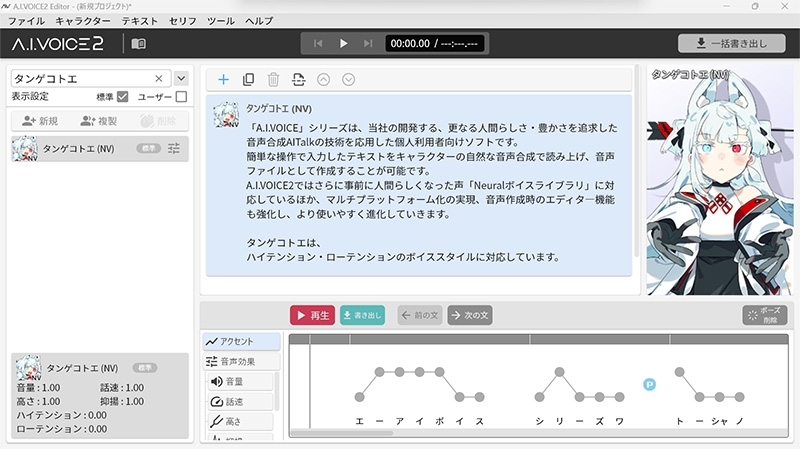The width and height of the screenshot is (800, 449).
Task: Open the ファイル menu
Action: pyautogui.click(x=27, y=21)
